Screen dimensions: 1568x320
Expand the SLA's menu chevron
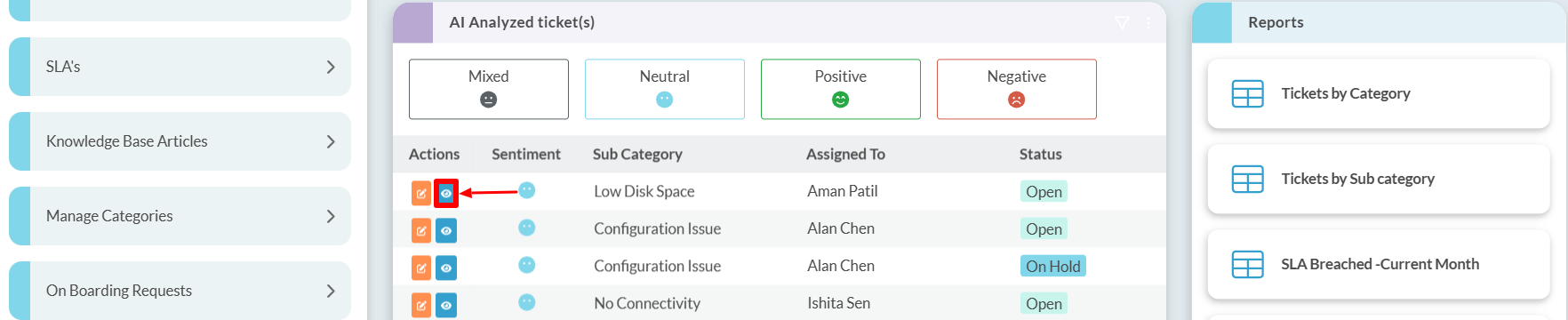pyautogui.click(x=331, y=67)
